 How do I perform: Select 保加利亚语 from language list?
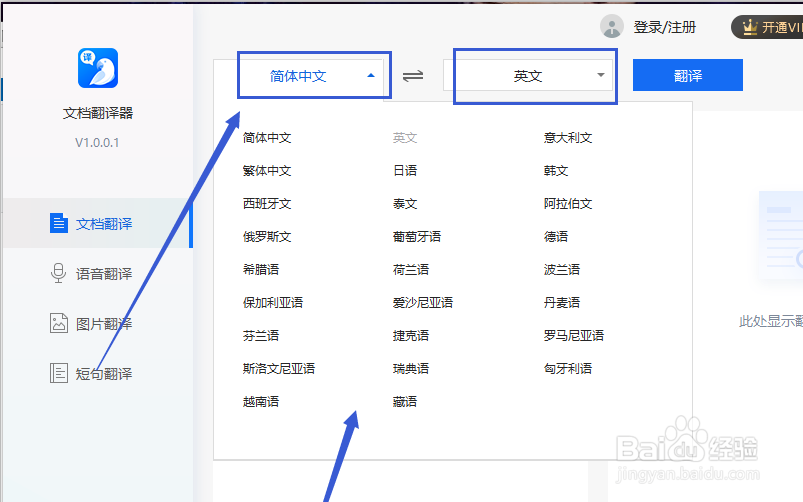[x=273, y=303]
